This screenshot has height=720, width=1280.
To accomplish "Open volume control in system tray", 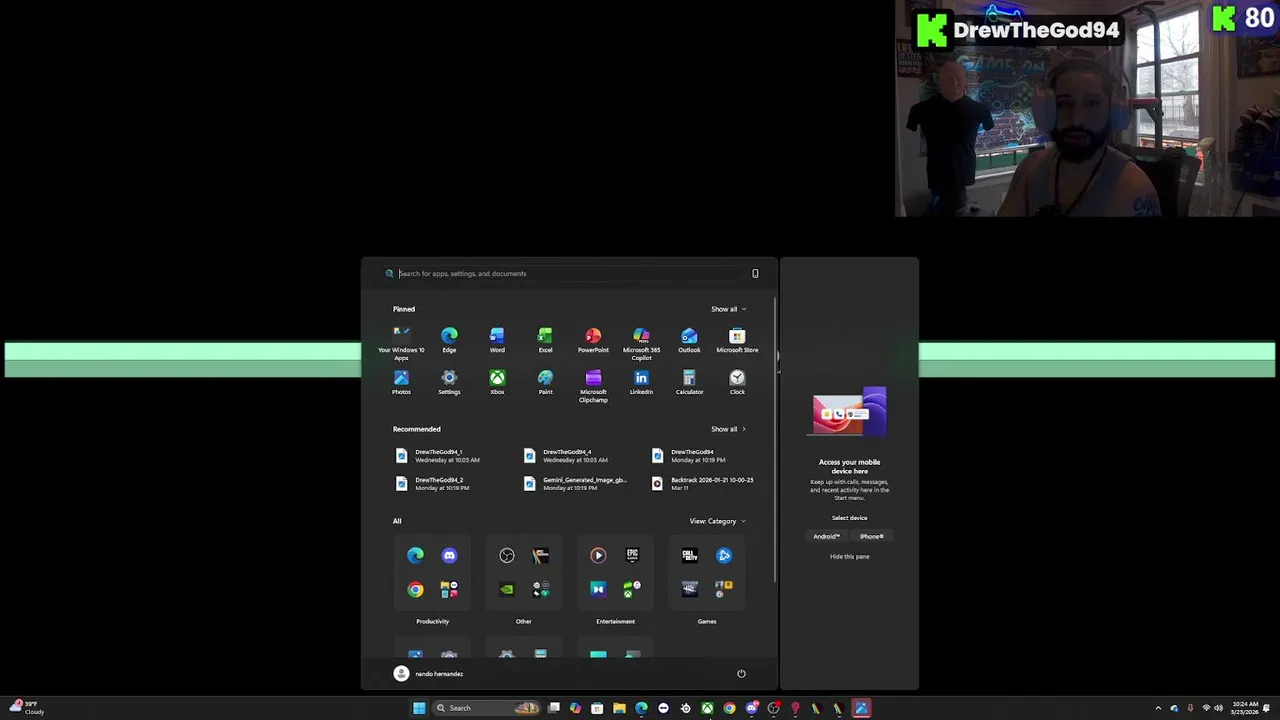I will tap(1218, 708).
